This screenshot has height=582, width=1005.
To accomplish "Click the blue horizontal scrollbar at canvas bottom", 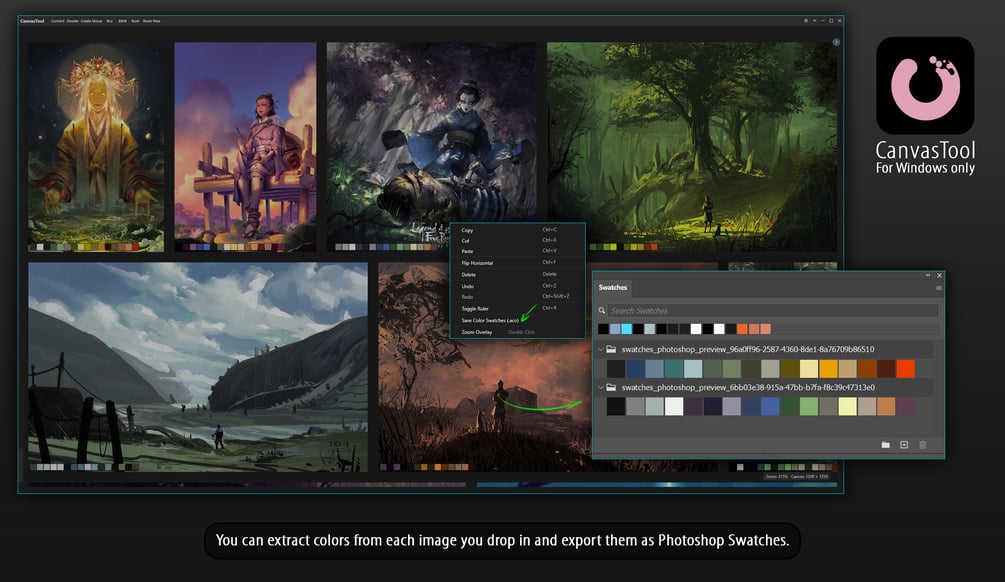I will (x=657, y=485).
